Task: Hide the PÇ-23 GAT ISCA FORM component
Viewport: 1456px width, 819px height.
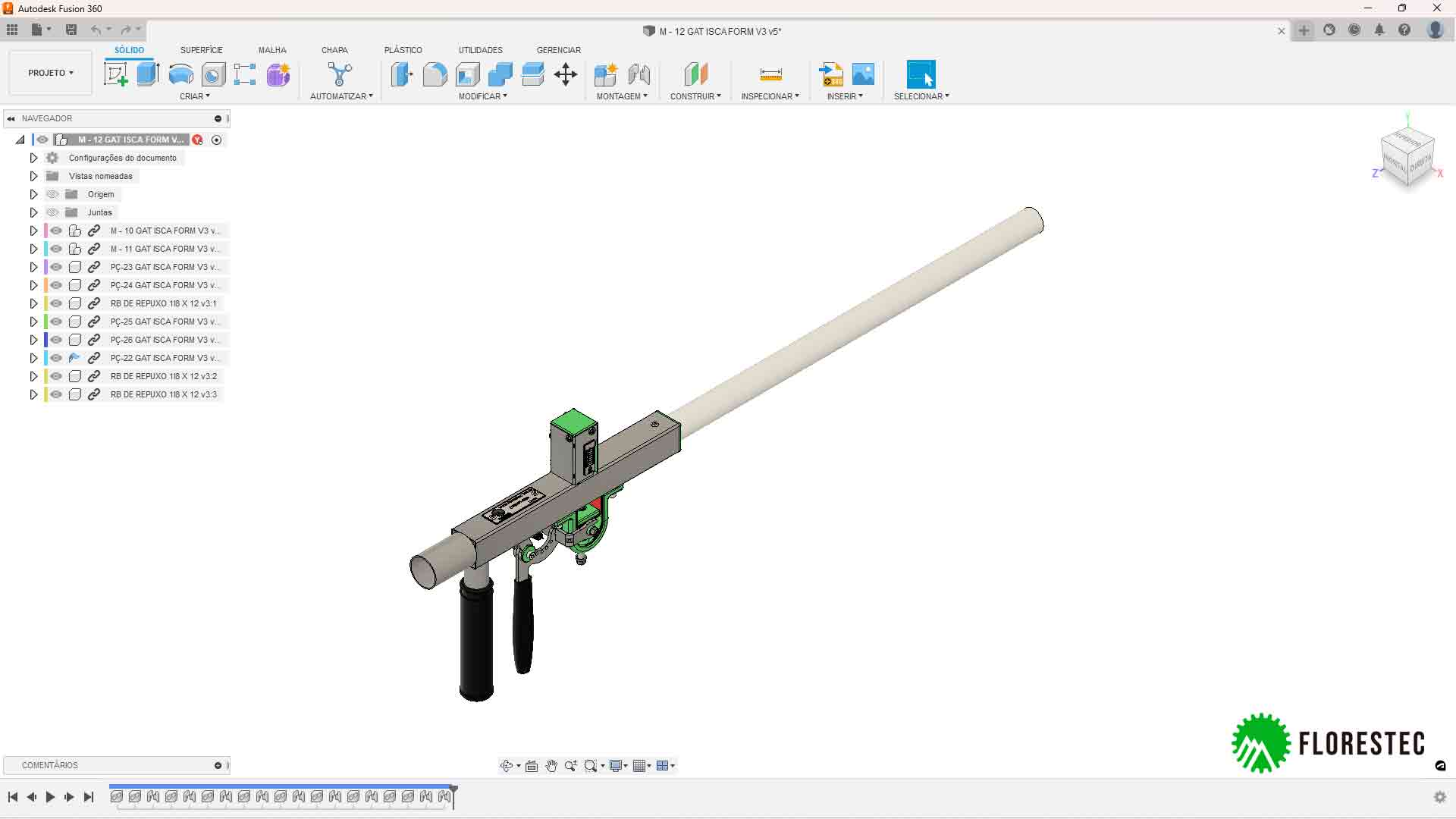Action: [57, 267]
